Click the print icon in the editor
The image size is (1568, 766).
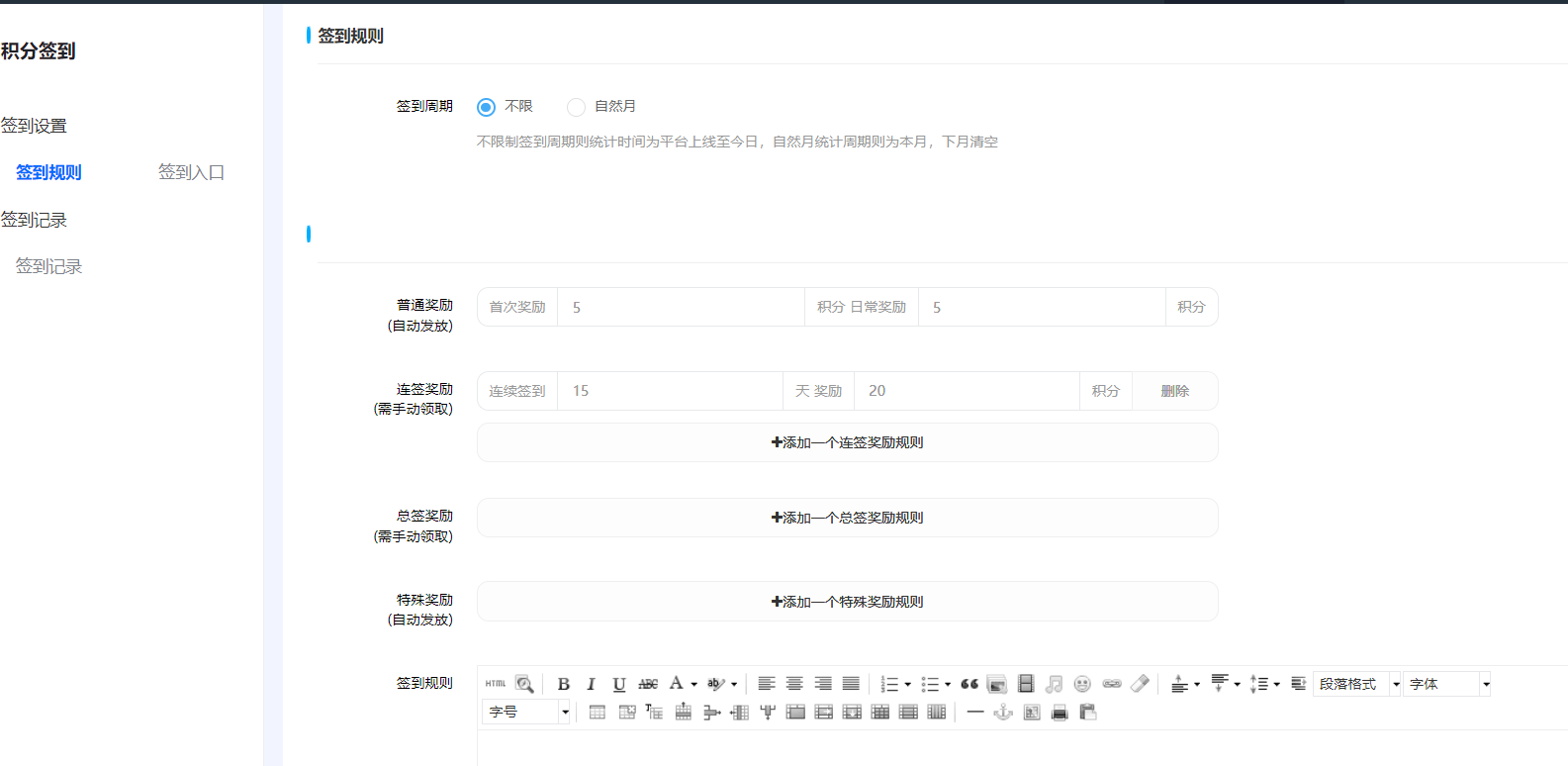click(x=1060, y=713)
